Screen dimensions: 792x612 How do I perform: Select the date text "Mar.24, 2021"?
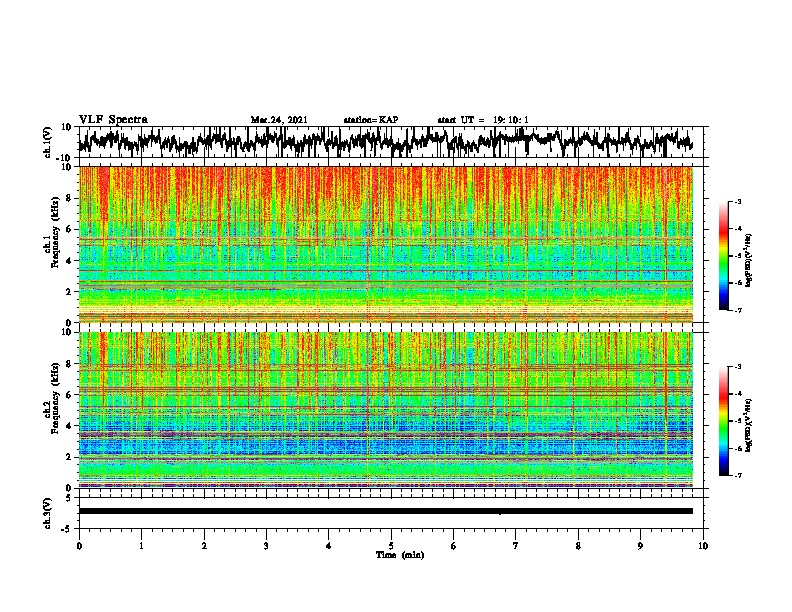pos(279,120)
